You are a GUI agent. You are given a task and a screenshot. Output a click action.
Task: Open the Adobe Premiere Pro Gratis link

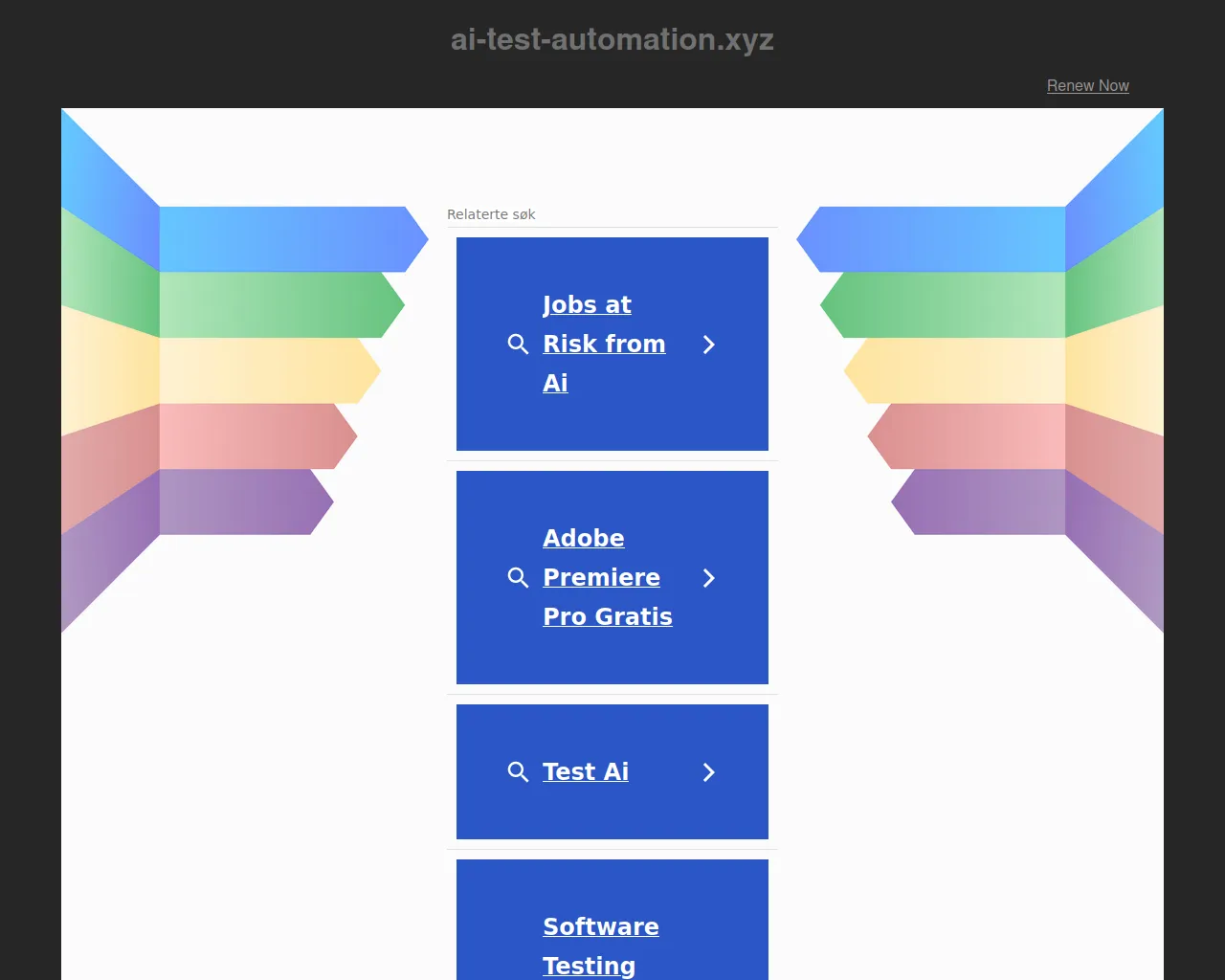[x=607, y=577]
